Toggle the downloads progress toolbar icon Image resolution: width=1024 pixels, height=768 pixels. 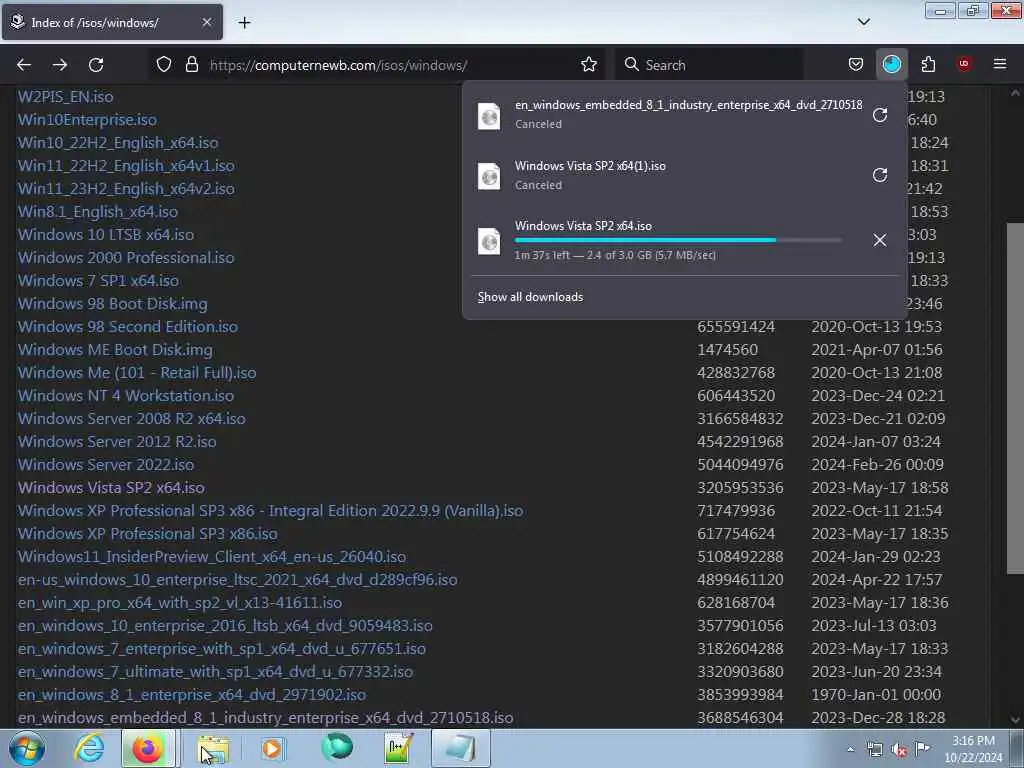(x=891, y=65)
